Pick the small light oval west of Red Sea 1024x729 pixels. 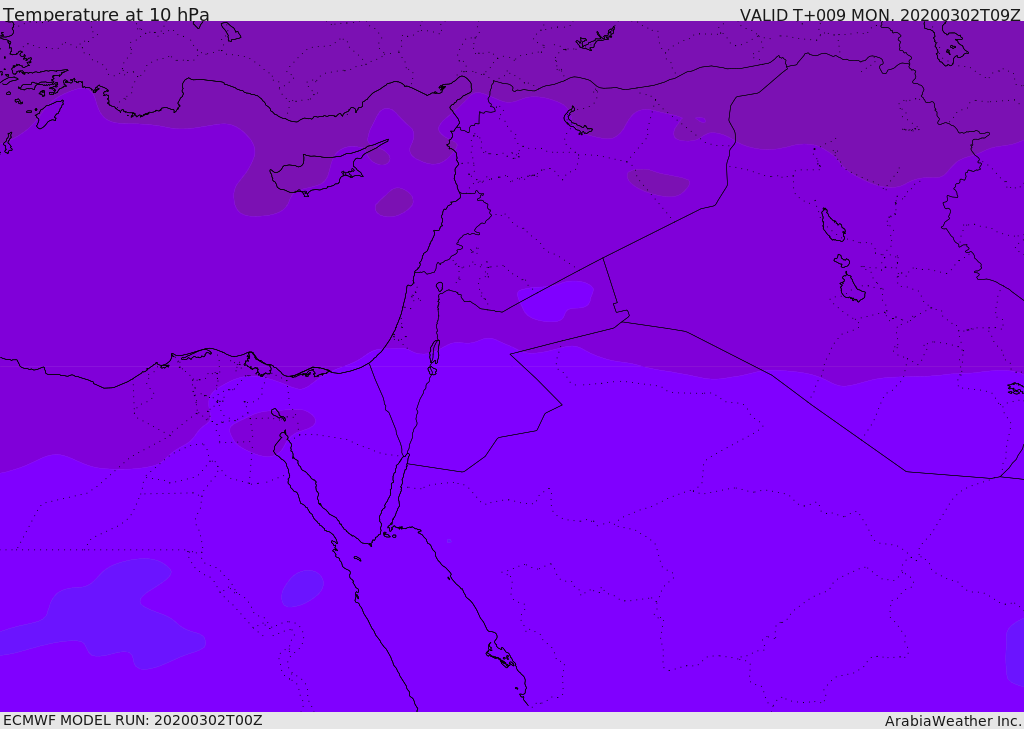pos(302,588)
